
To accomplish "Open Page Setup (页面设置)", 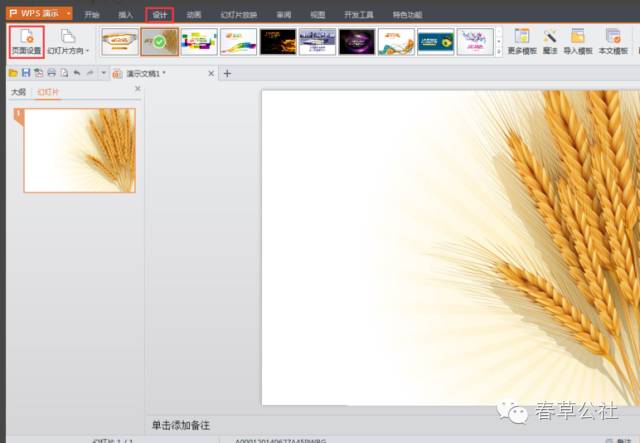I will coord(27,42).
